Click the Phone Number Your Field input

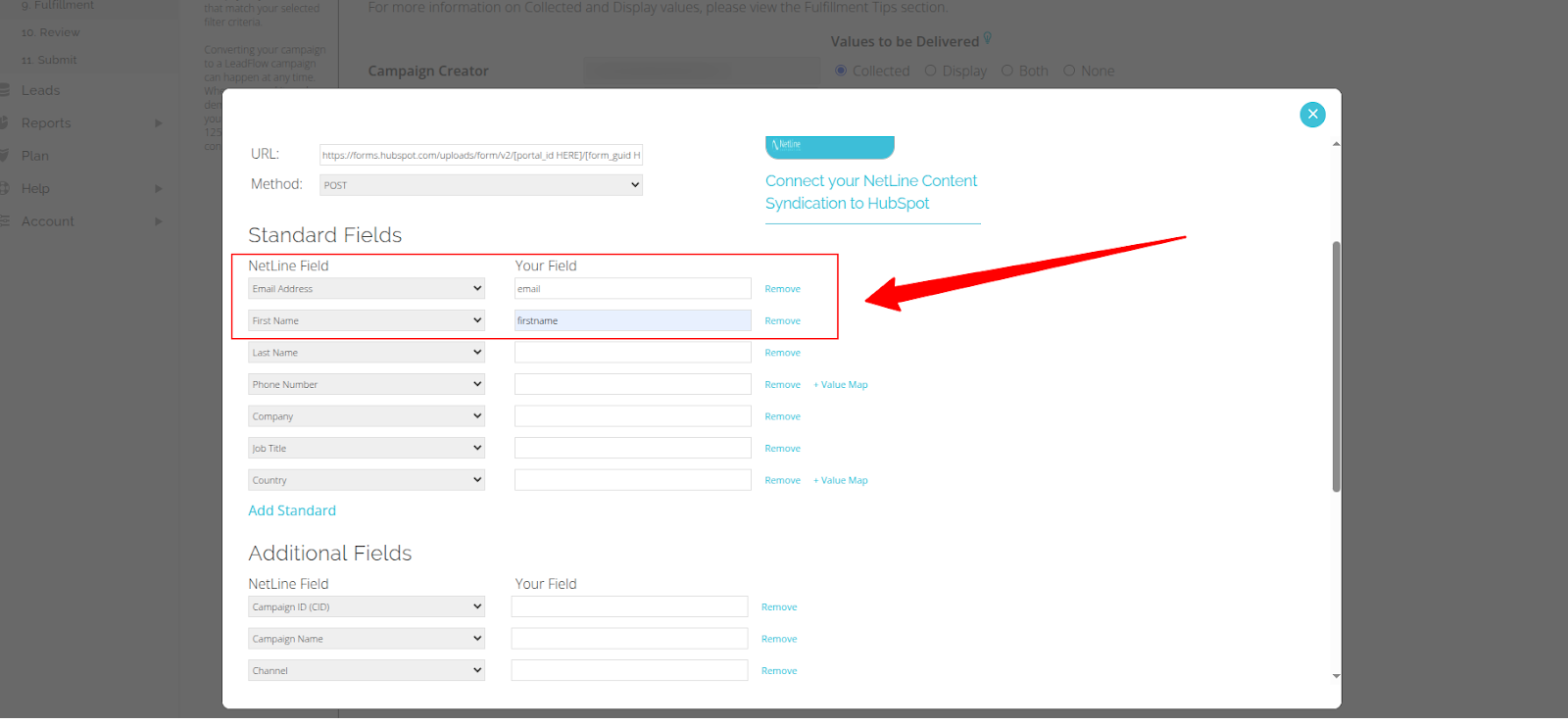632,384
